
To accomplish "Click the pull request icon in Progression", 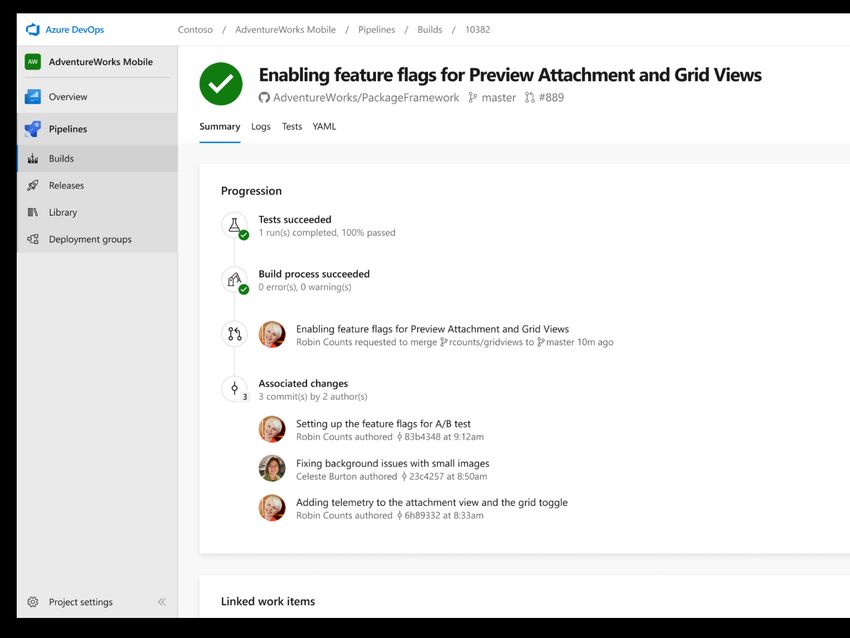I will pos(234,334).
